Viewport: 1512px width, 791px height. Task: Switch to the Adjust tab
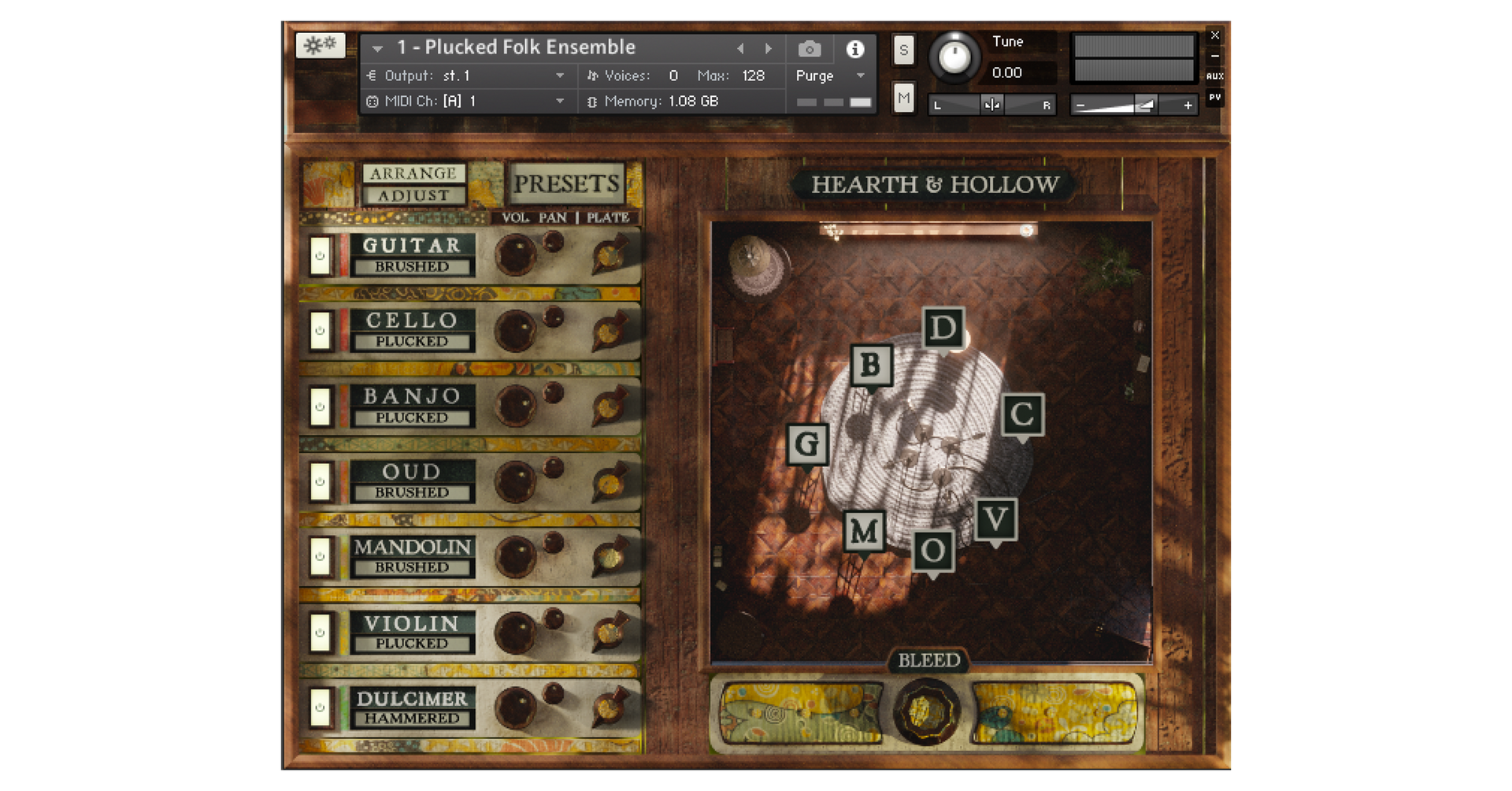pyautogui.click(x=413, y=195)
